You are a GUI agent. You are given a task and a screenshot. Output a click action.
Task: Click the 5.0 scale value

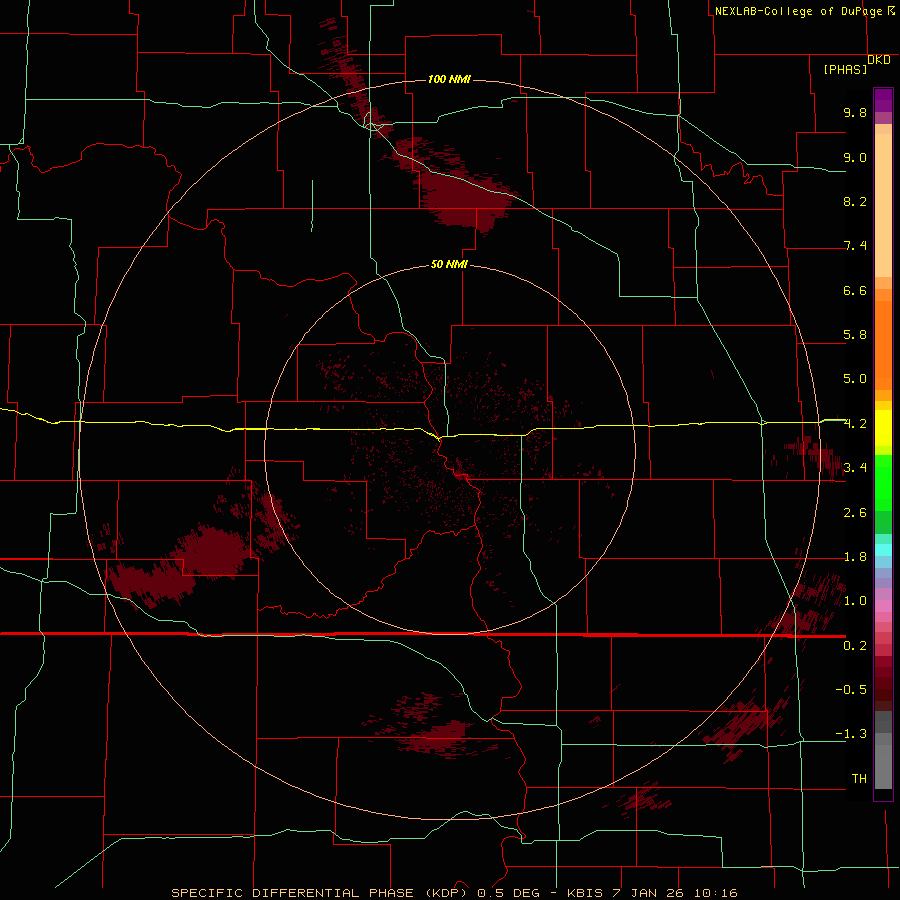855,379
